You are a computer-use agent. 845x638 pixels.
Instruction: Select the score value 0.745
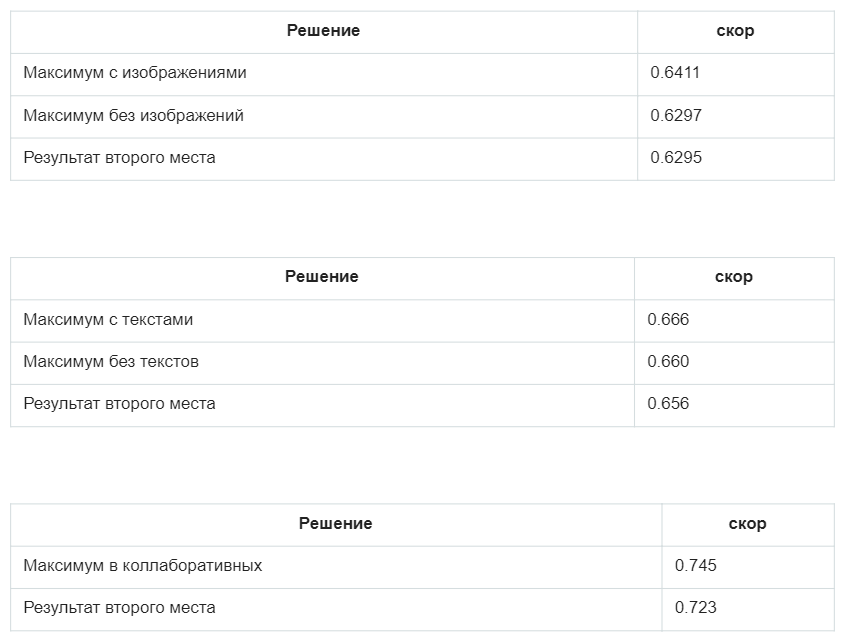click(696, 565)
